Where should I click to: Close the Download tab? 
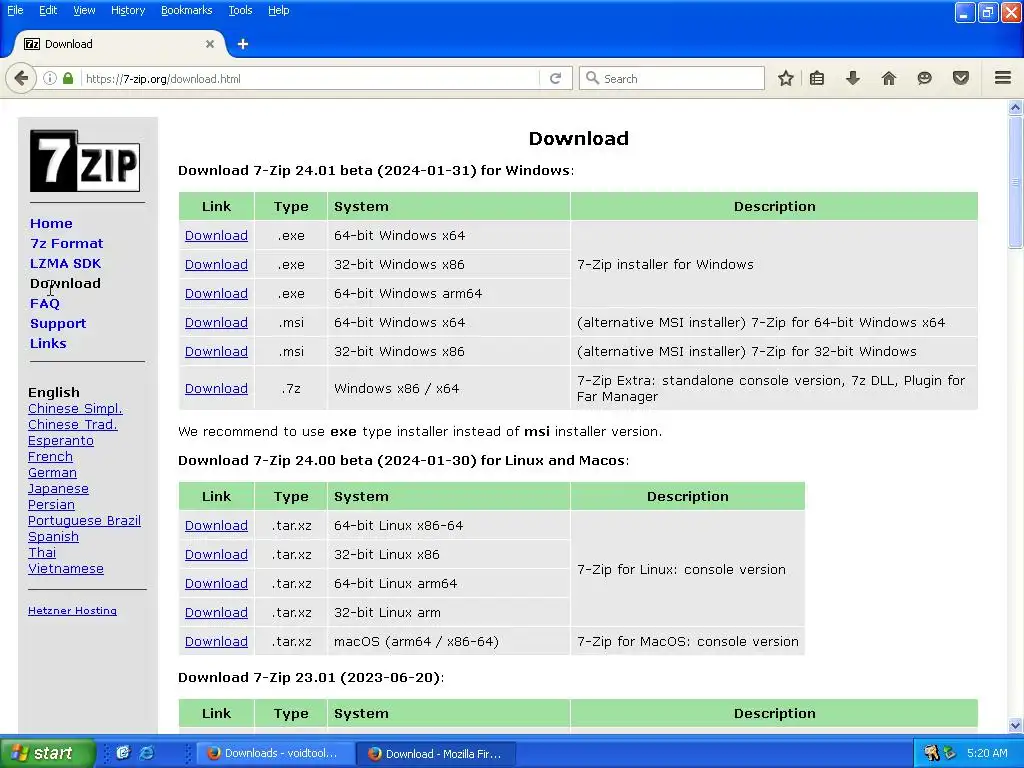click(x=210, y=44)
